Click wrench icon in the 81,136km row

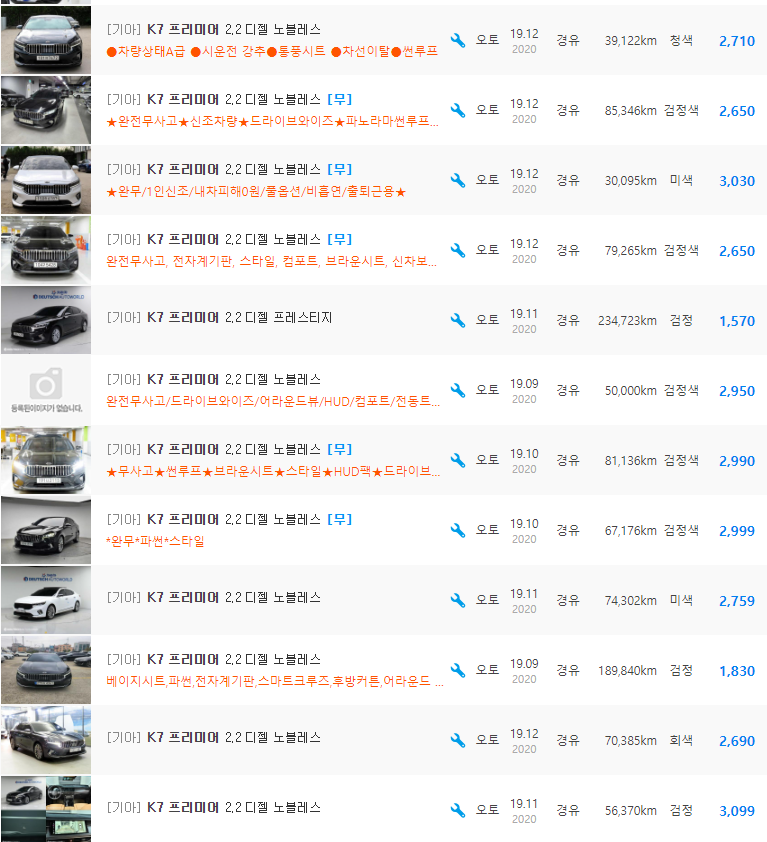(458, 461)
